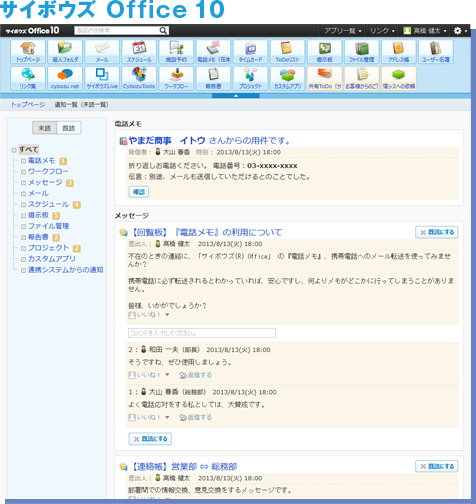Select メール in the sidebar tree
The height and width of the screenshot is (504, 476).
click(x=38, y=193)
